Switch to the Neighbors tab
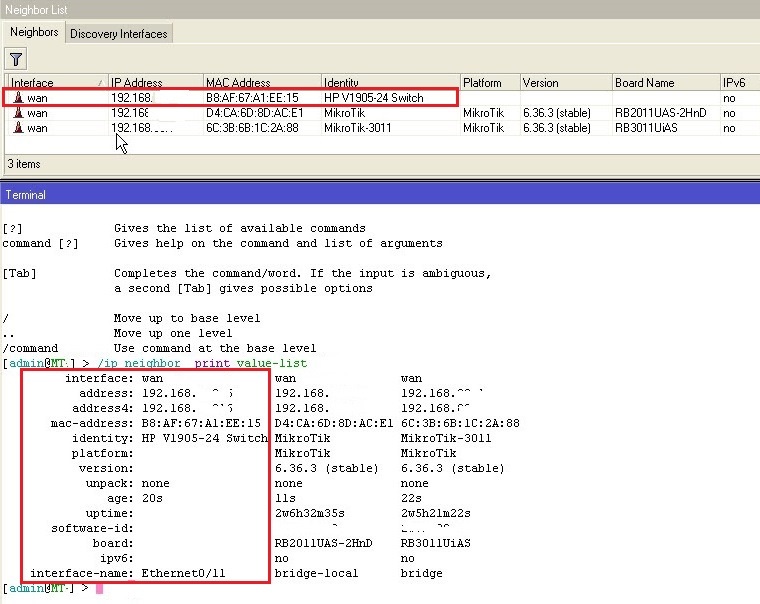760x604 pixels. [x=34, y=32]
